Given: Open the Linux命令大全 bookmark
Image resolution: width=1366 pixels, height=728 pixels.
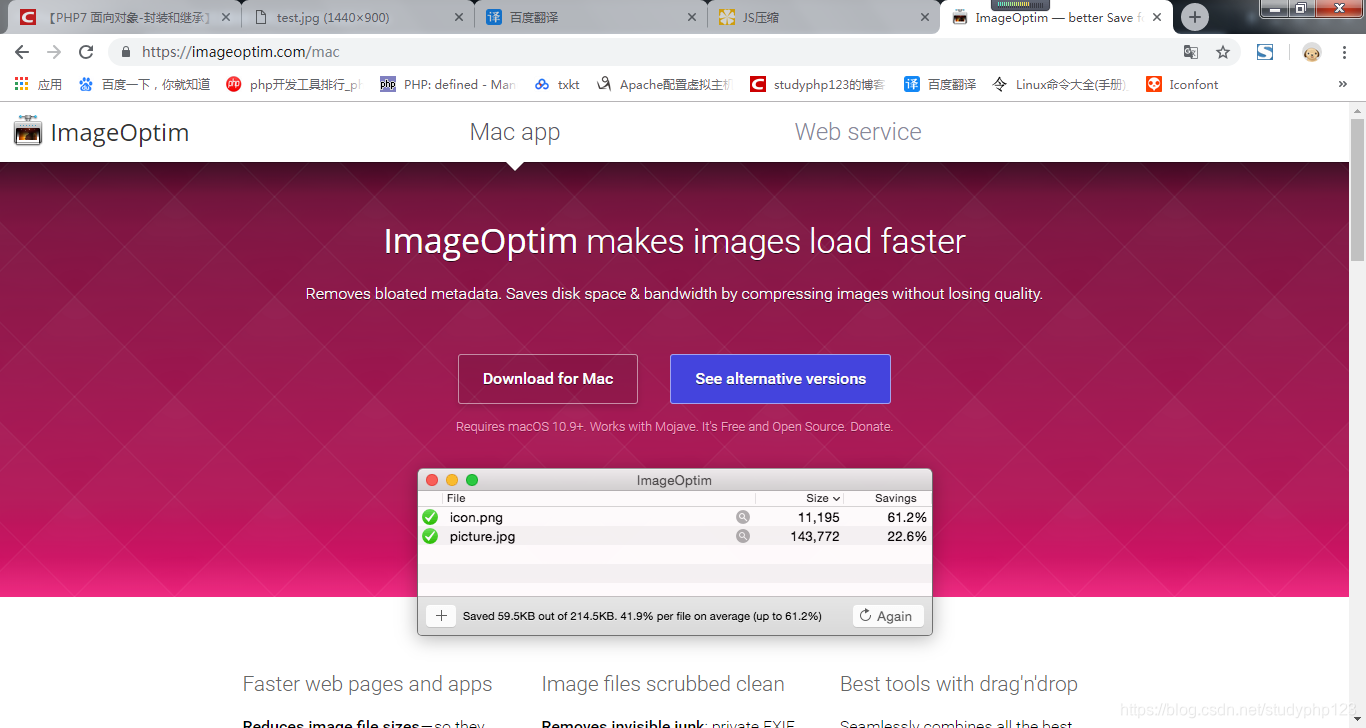Looking at the screenshot, I should click(x=1059, y=84).
